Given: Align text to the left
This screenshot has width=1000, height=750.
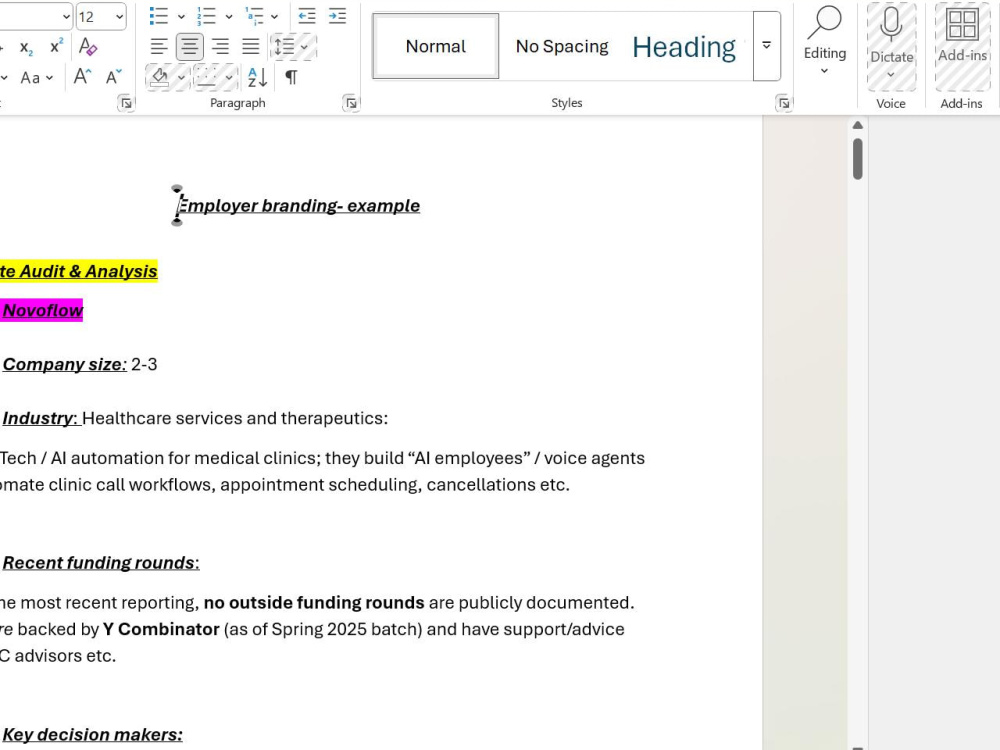Looking at the screenshot, I should tap(159, 47).
